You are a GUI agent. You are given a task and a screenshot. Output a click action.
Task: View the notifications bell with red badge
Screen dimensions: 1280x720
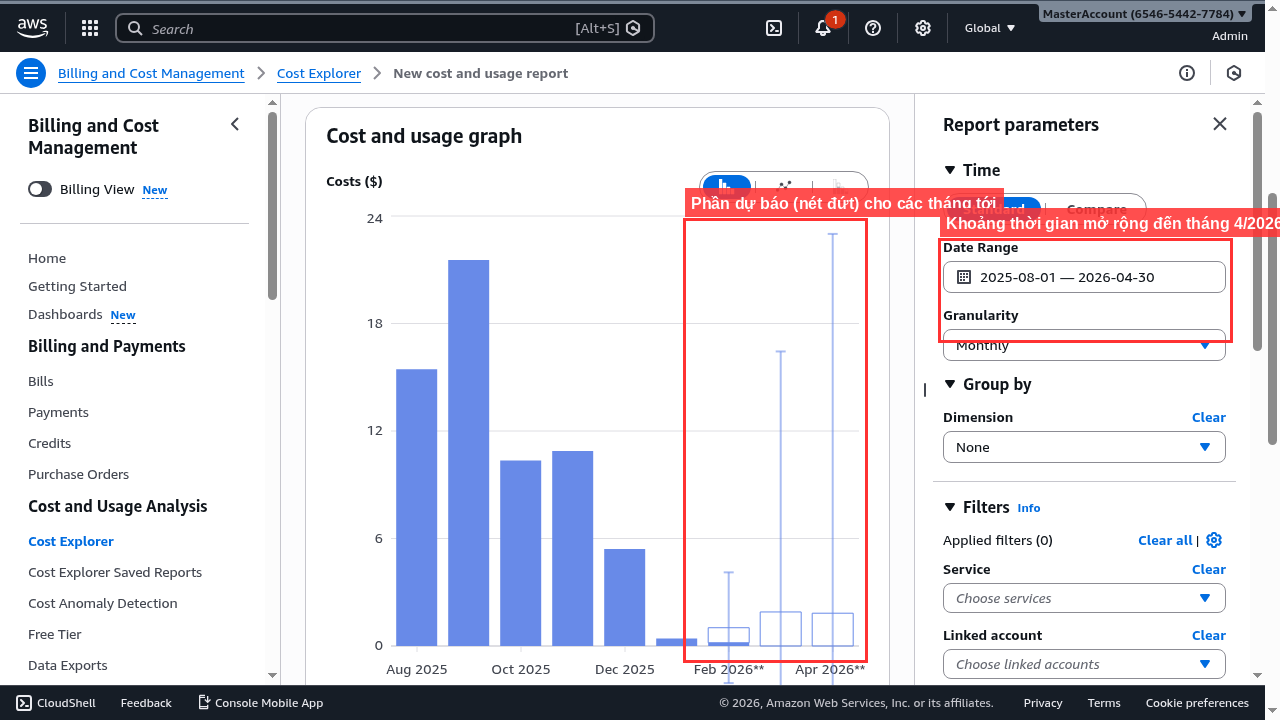[x=820, y=28]
